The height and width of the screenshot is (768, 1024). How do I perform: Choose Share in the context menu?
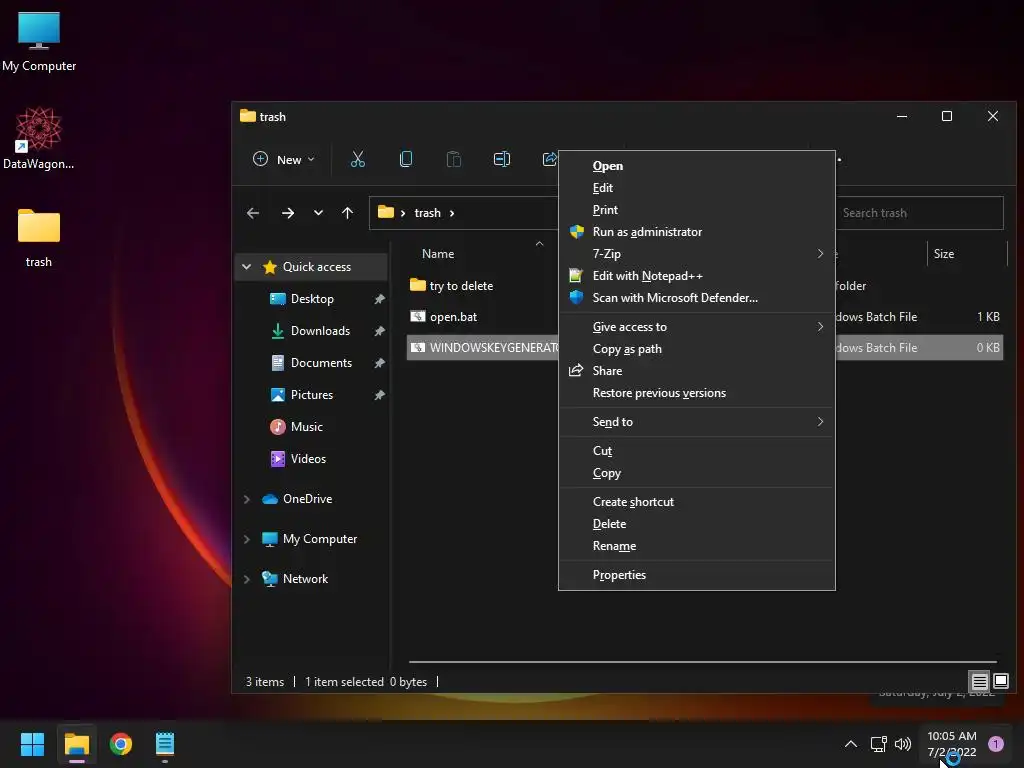click(x=697, y=371)
